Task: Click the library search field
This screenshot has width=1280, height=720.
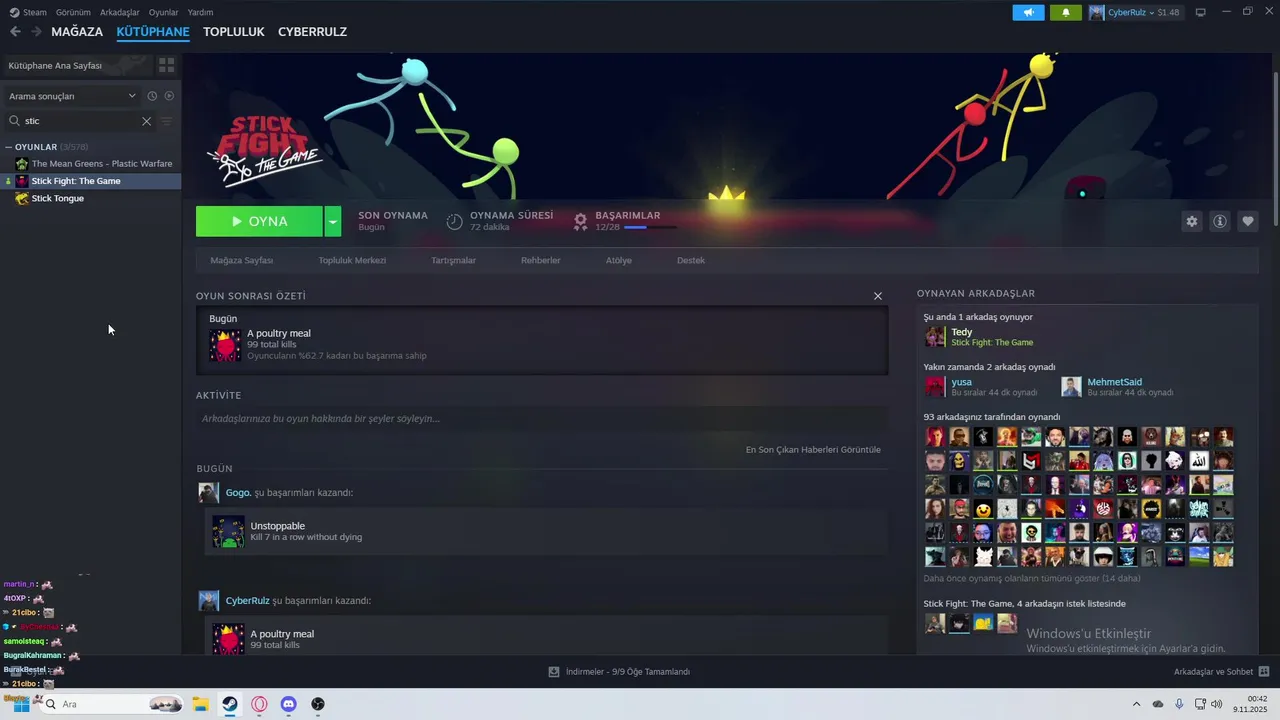Action: (x=80, y=121)
